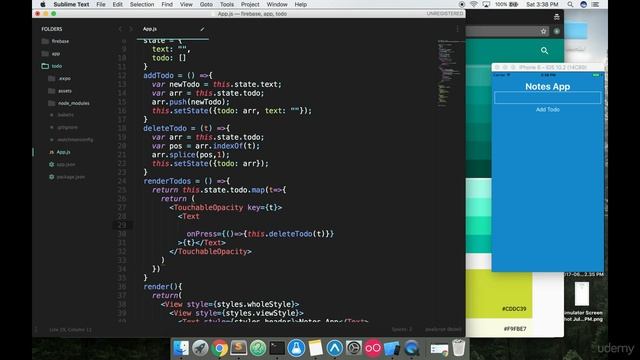The height and width of the screenshot is (360, 640).
Task: Open the Trash in the Dock
Action: tap(459, 348)
